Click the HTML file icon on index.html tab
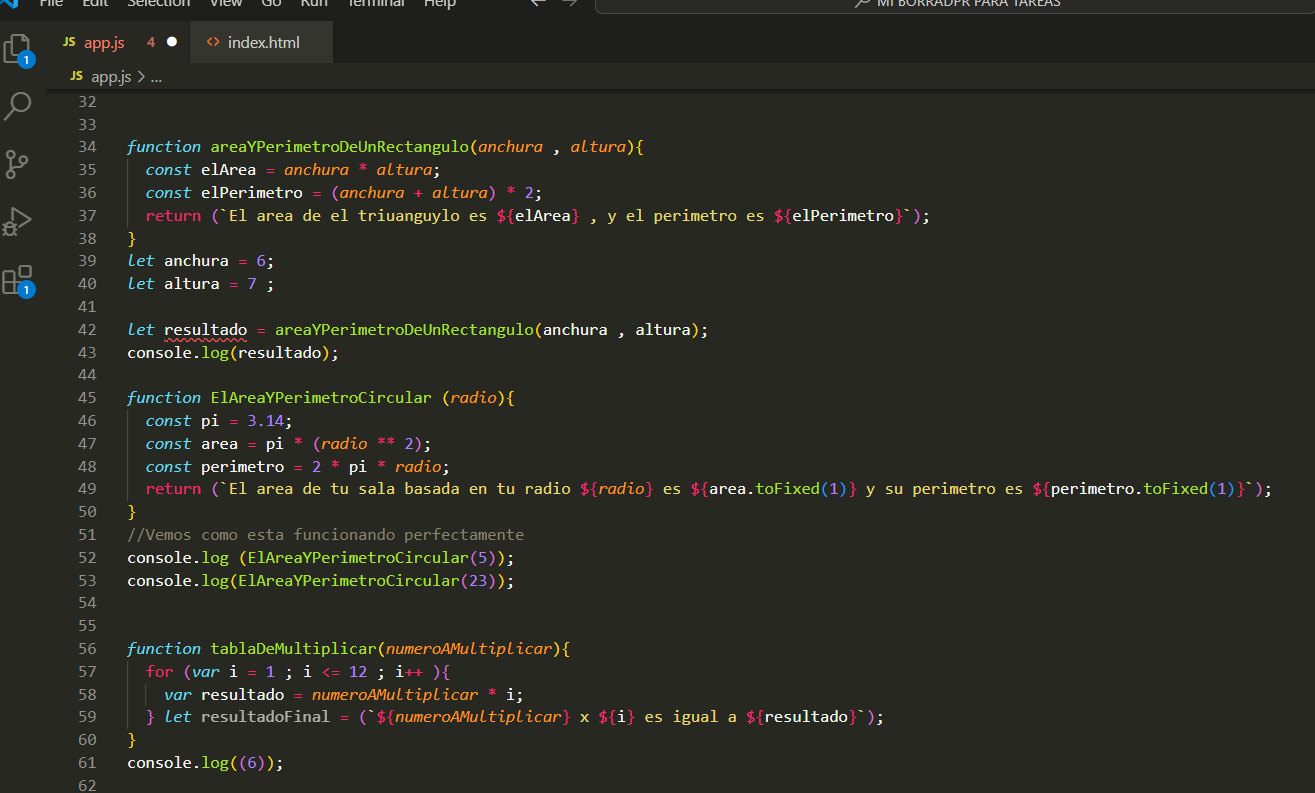 click(x=213, y=42)
